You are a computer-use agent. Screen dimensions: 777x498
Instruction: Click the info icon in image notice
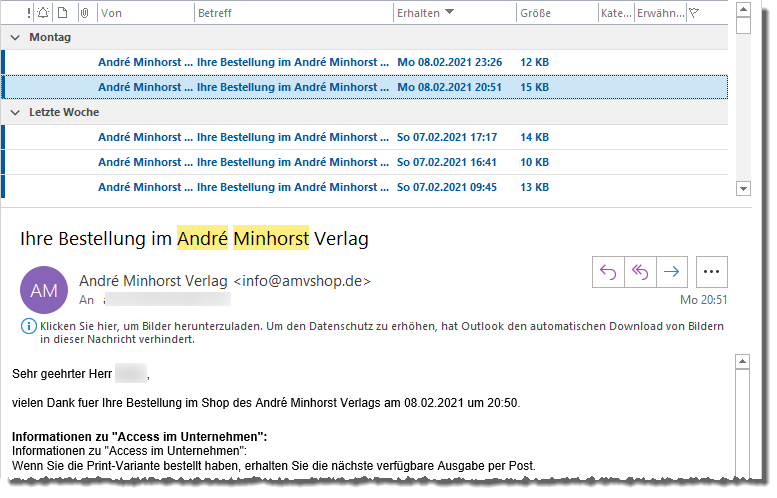point(28,326)
